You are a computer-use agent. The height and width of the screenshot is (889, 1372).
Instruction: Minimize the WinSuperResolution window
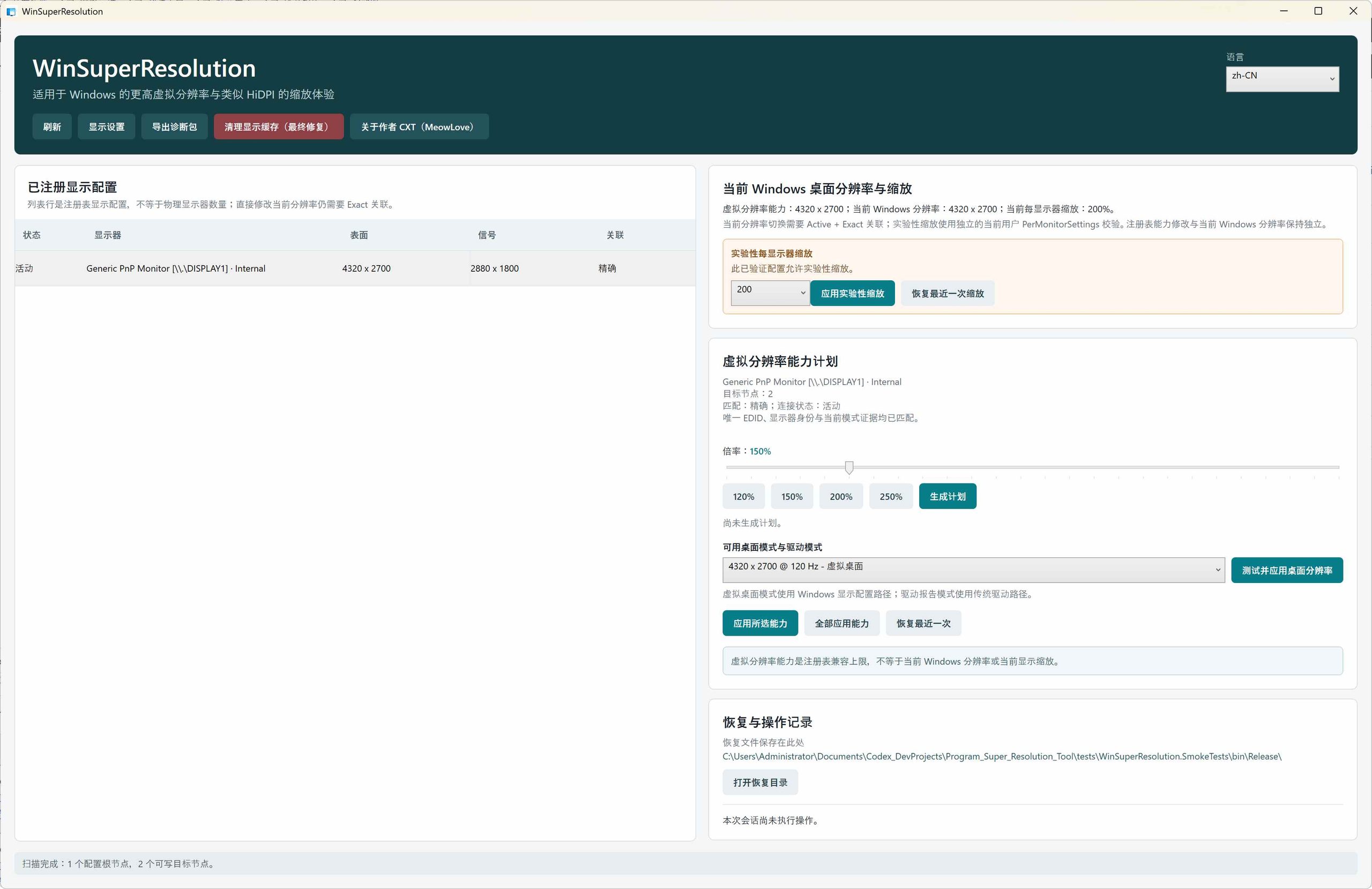coord(1283,11)
